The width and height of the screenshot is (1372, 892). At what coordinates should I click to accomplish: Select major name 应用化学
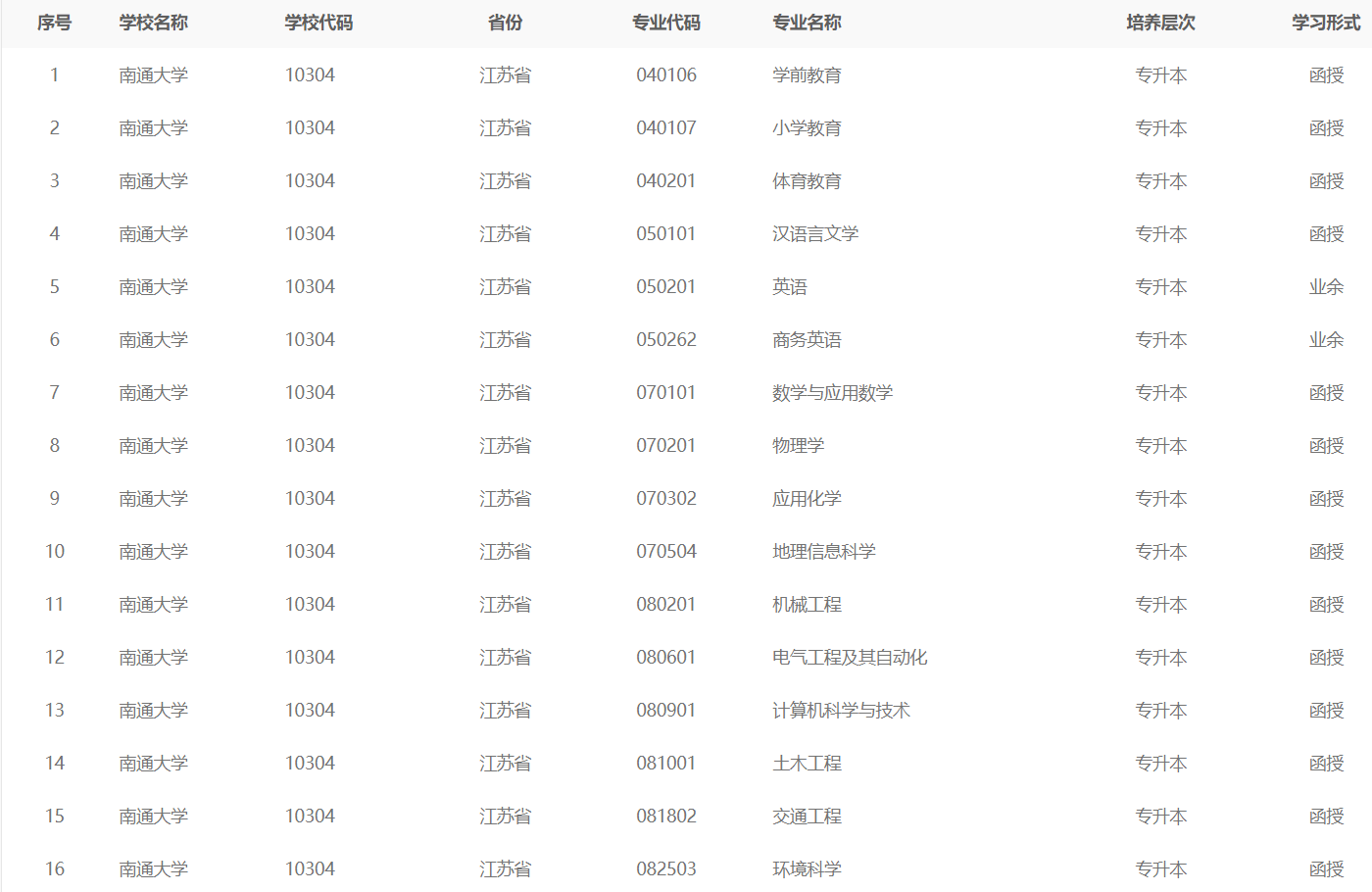point(807,499)
